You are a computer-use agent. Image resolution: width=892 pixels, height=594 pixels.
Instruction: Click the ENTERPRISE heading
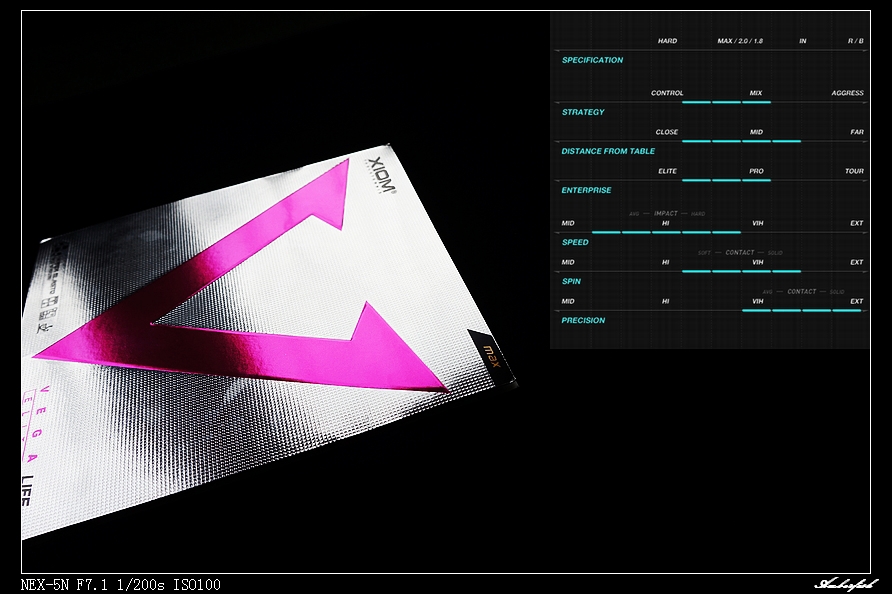[x=587, y=190]
